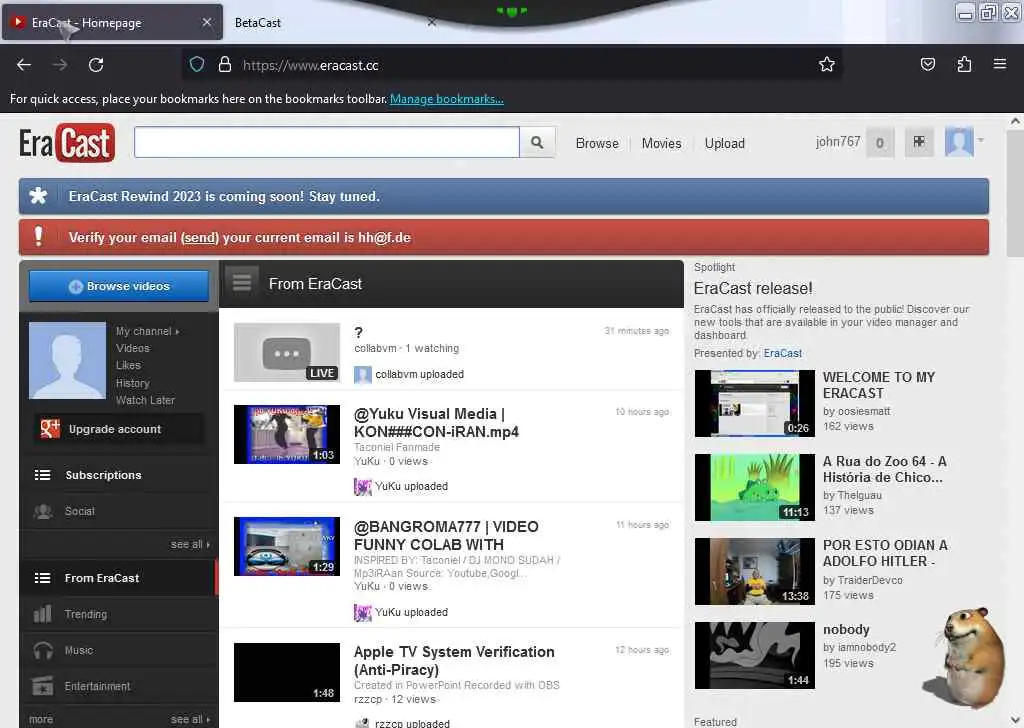Click the site padlock icon

pyautogui.click(x=225, y=65)
